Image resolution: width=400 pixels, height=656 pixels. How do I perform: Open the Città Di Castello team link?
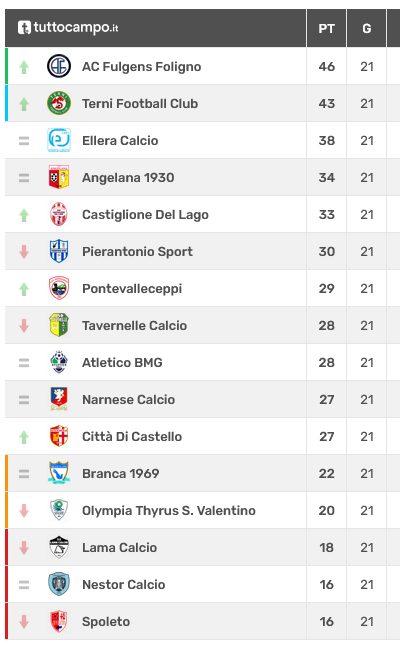click(132, 436)
